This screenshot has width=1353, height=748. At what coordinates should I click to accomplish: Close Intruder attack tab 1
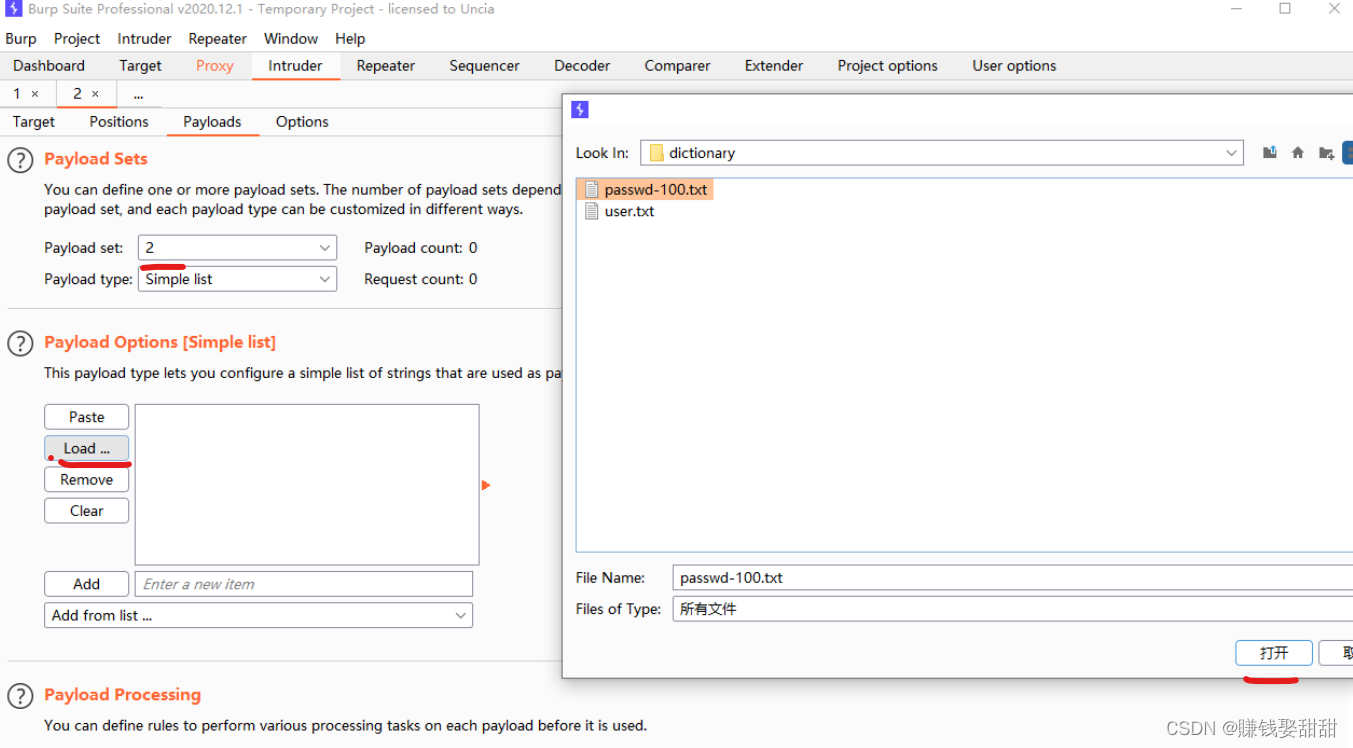pyautogui.click(x=34, y=94)
